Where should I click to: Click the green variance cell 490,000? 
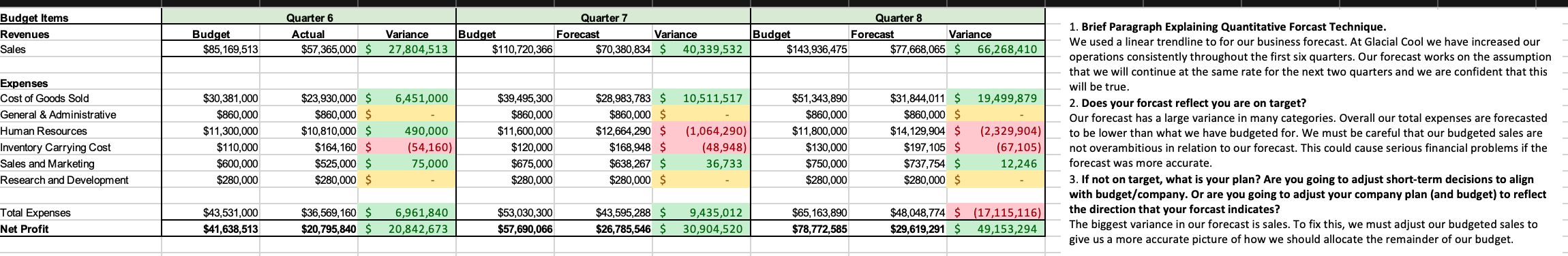pyautogui.click(x=407, y=131)
